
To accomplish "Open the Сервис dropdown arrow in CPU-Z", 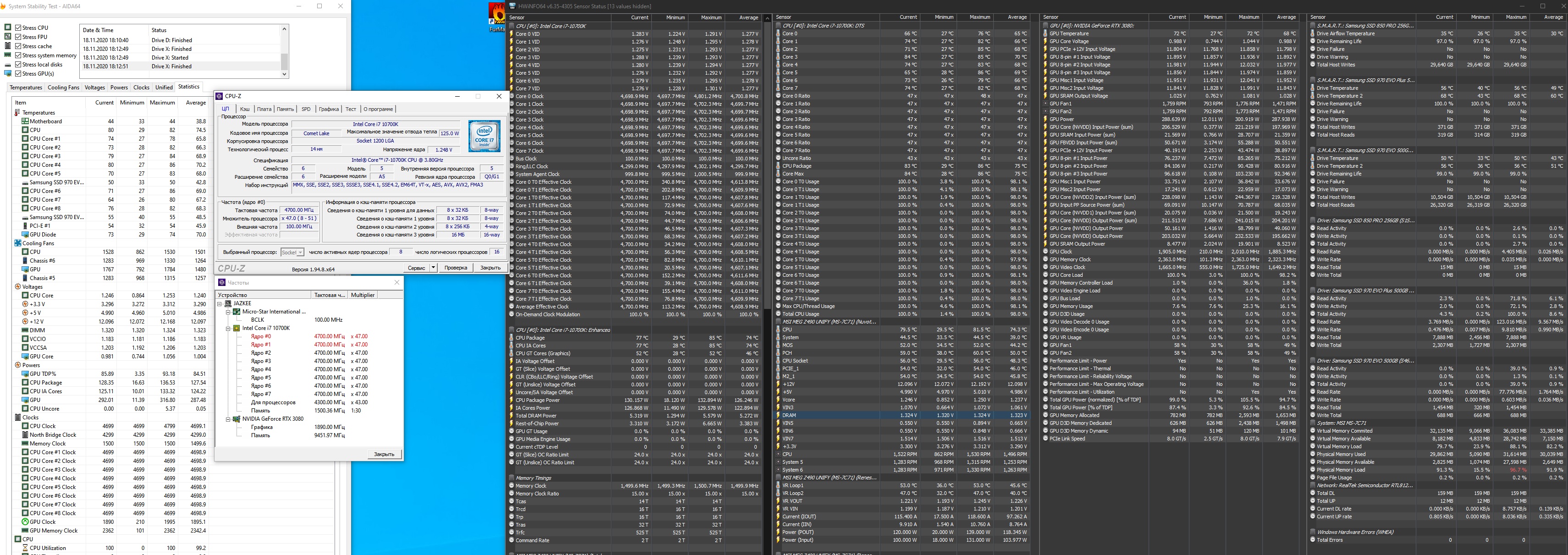I will pyautogui.click(x=433, y=268).
